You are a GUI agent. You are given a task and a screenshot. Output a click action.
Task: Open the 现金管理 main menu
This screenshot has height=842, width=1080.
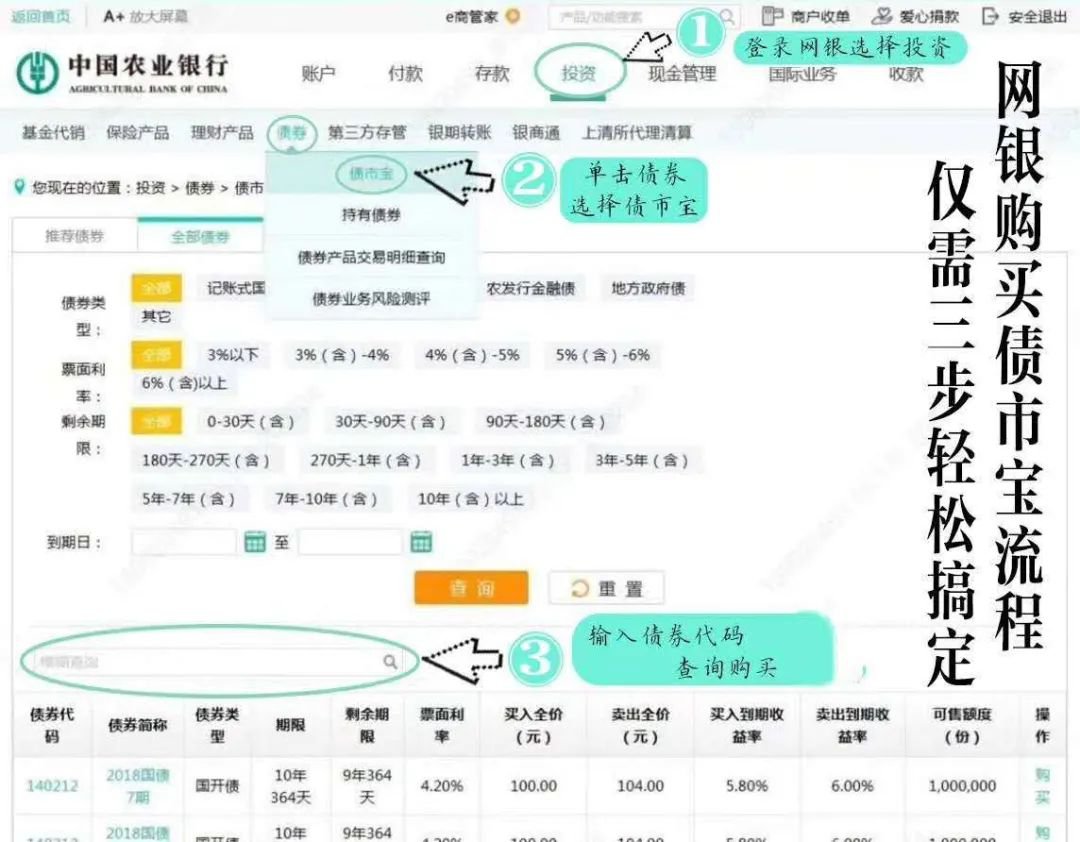point(682,73)
